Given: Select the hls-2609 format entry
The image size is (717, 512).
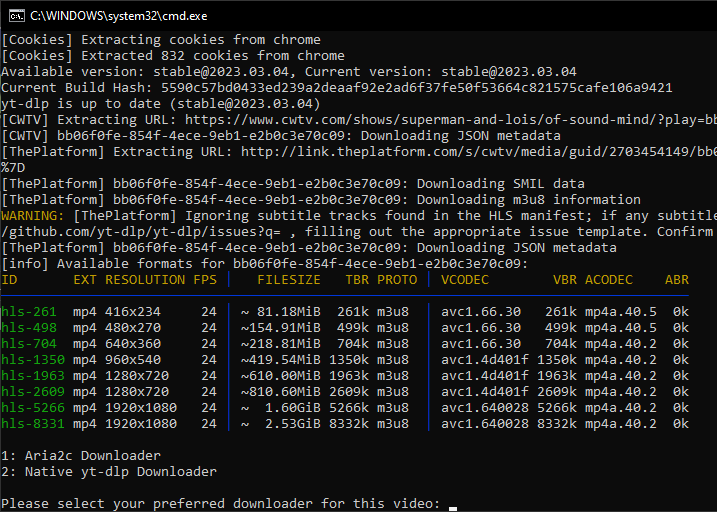Looking at the screenshot, I should [x=345, y=392].
